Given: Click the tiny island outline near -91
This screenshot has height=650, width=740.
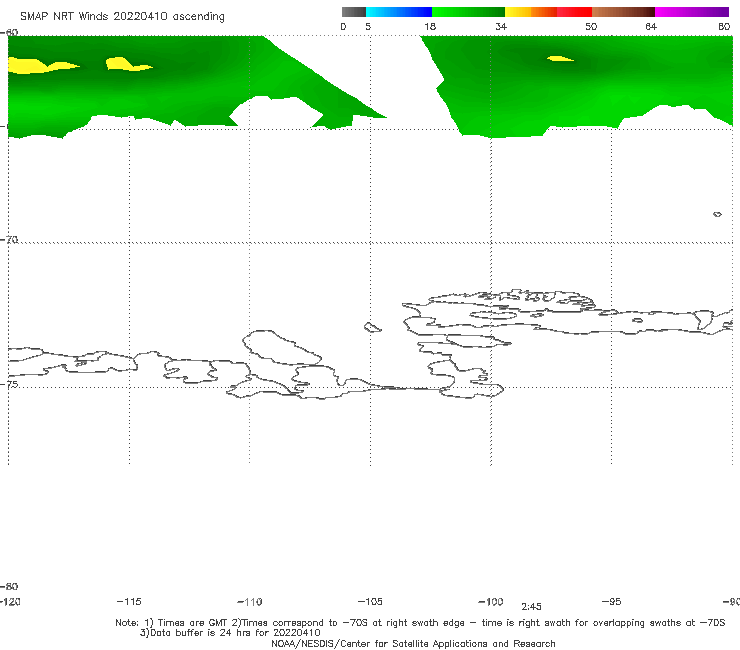Looking at the screenshot, I should 717,214.
